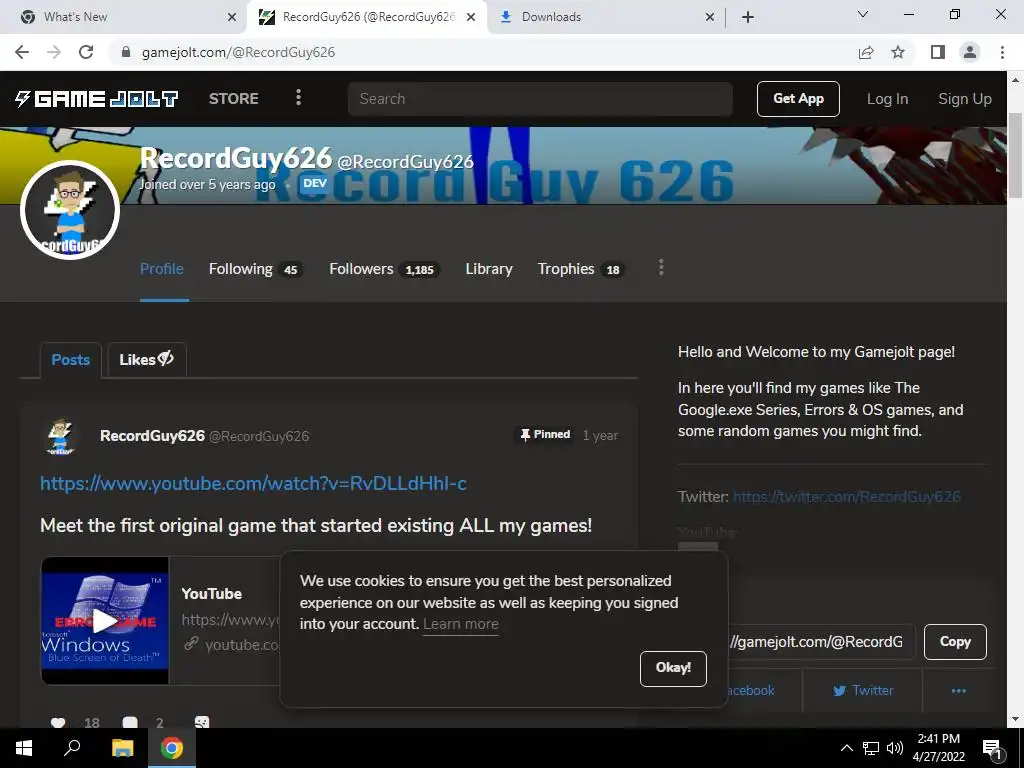Play the Windows Blue Screen video thumbnail
Image resolution: width=1024 pixels, height=768 pixels.
[x=105, y=620]
